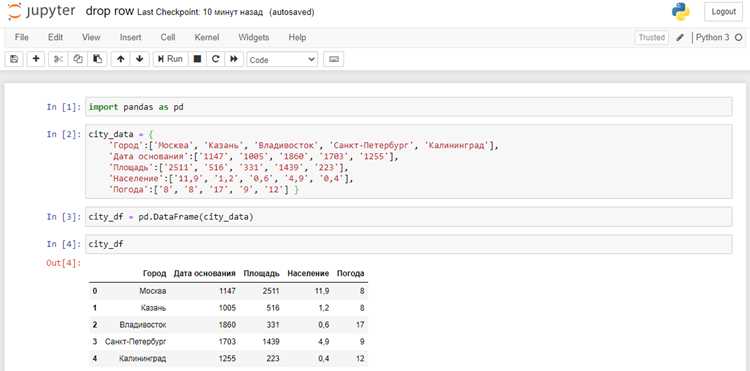Click into the city_data dictionary cell
The image size is (750, 371).
[408, 162]
